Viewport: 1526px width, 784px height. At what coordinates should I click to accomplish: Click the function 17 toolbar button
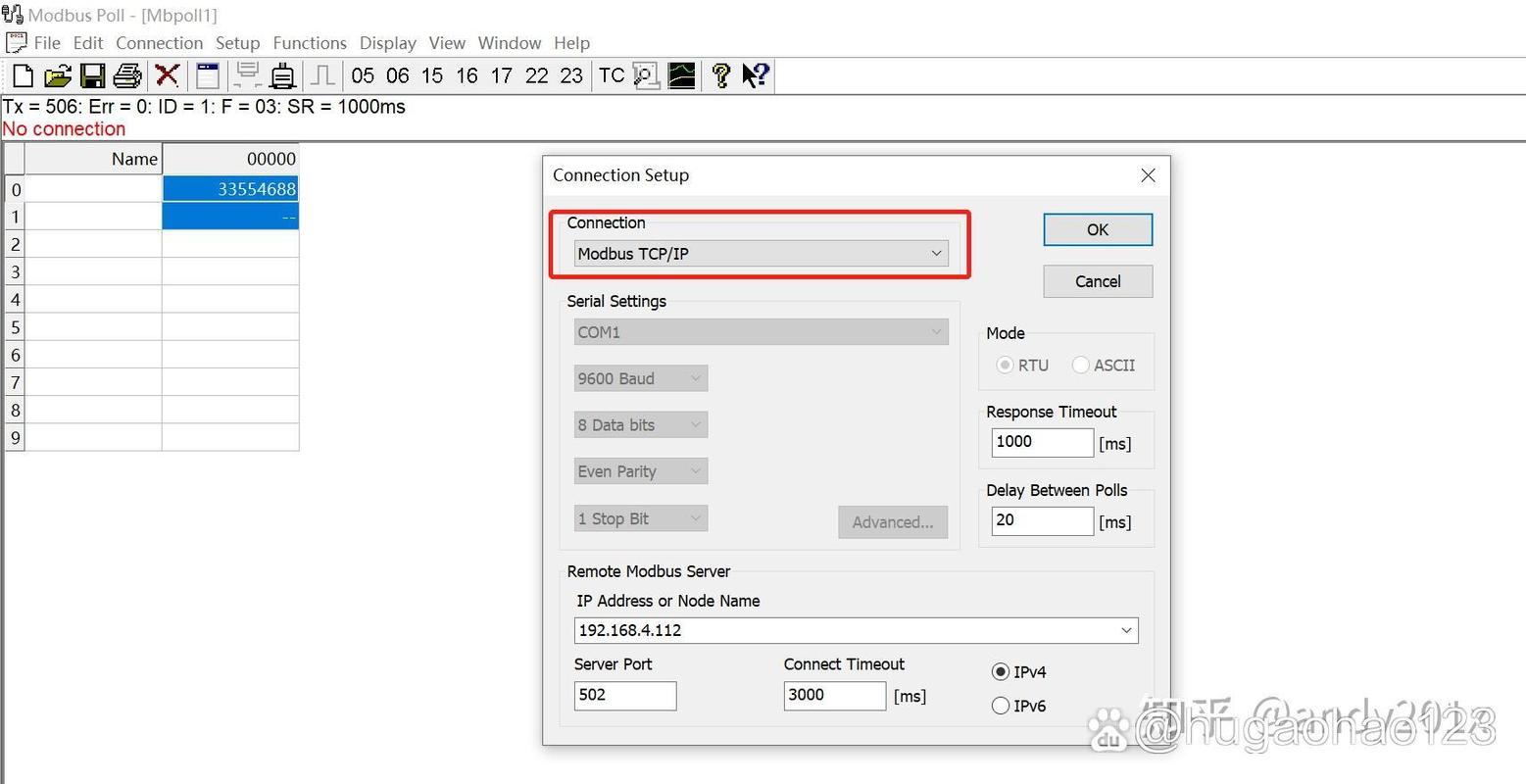pos(502,75)
